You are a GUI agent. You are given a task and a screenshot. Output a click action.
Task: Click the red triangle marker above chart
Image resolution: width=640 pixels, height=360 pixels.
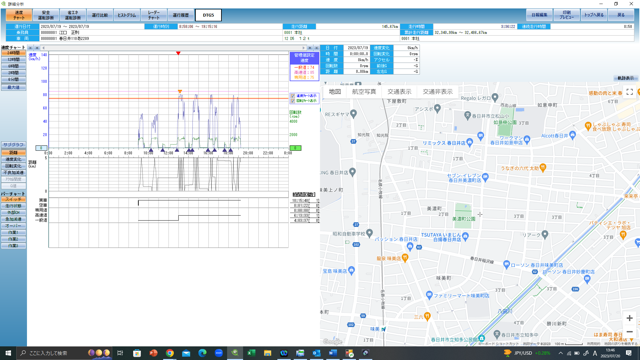[178, 53]
